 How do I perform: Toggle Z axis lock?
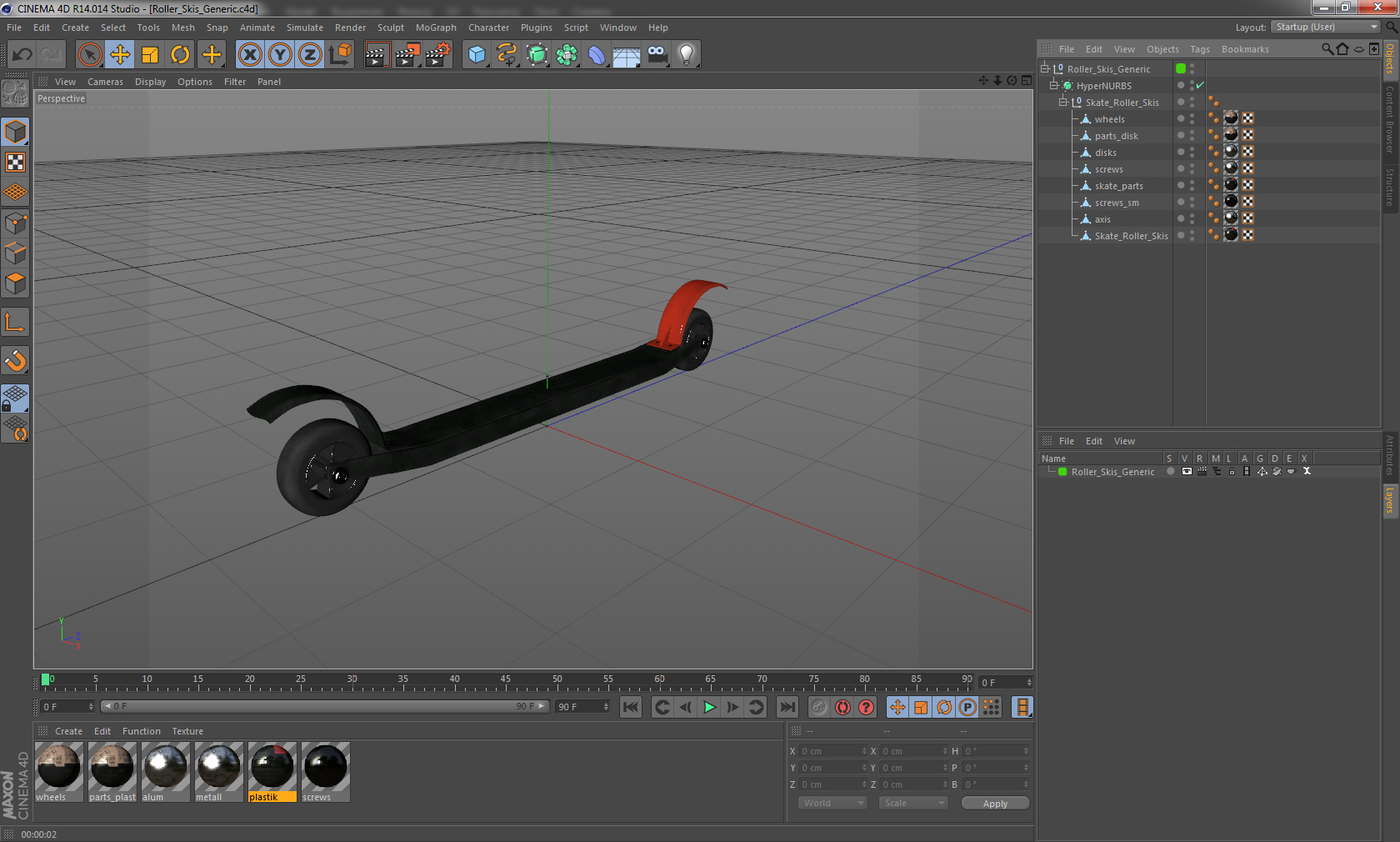point(310,55)
